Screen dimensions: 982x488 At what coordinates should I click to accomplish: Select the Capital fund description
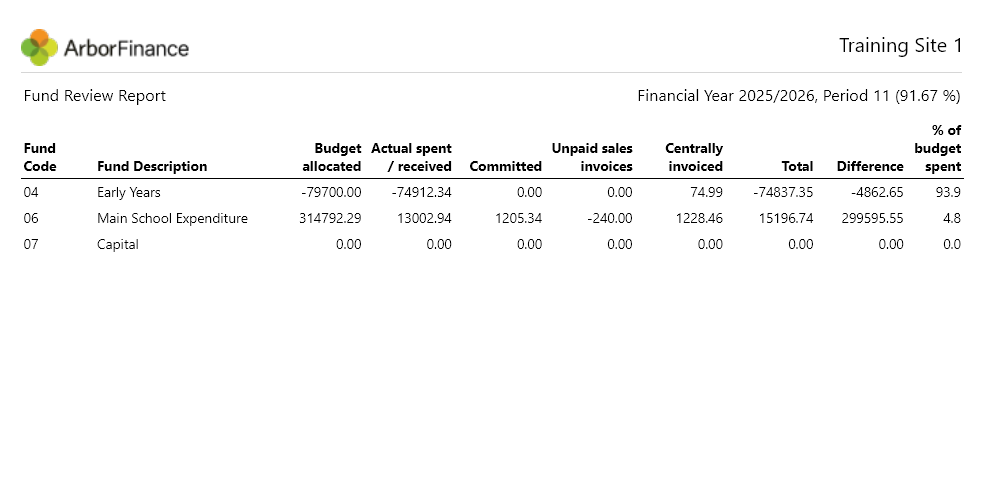pos(118,244)
